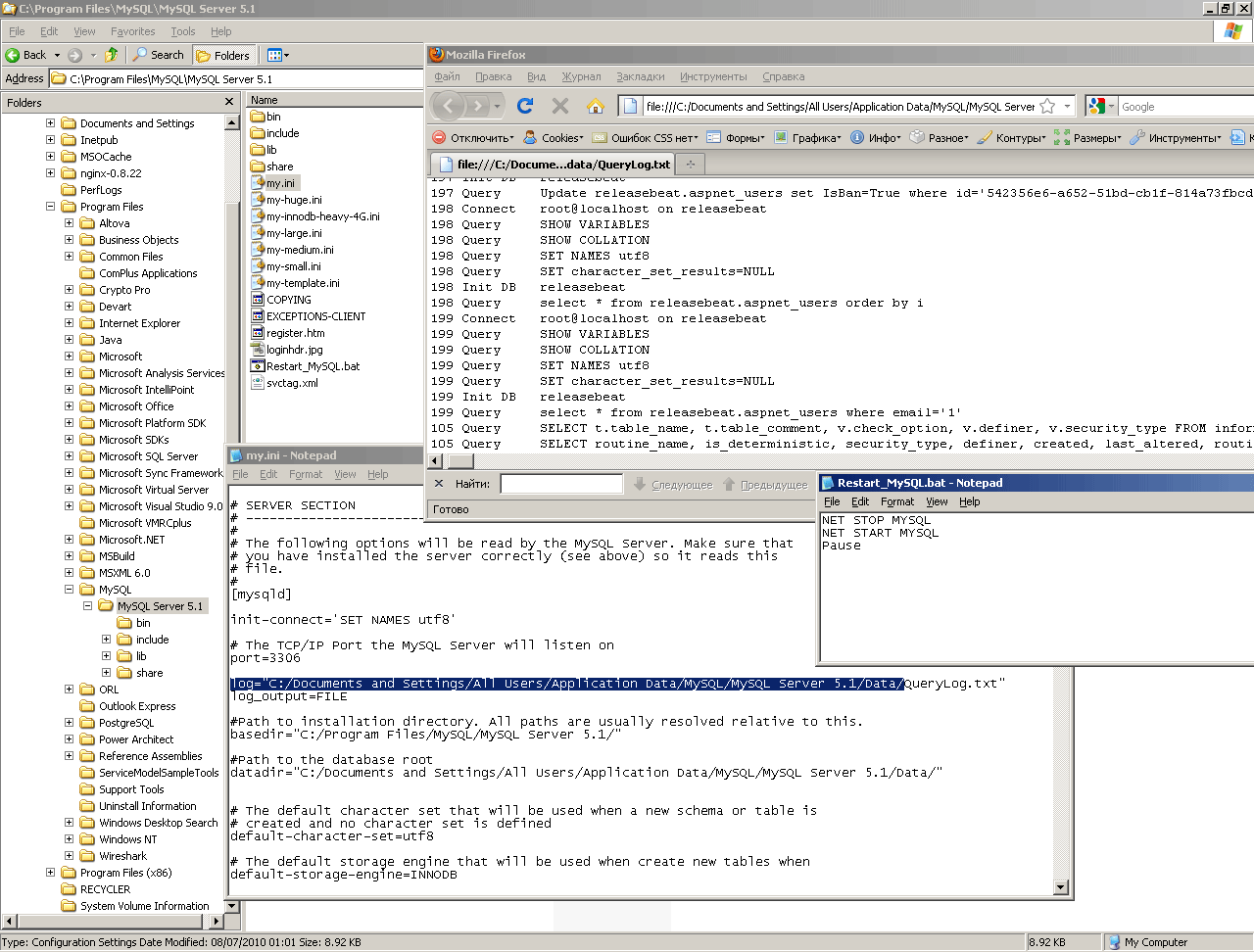Open the Журнал menu in Firefox
This screenshot has height=952, width=1254.
pos(581,76)
